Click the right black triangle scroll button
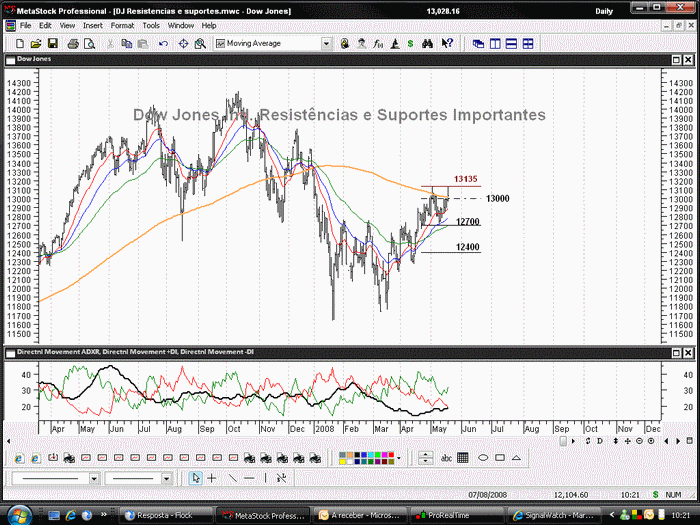 (x=678, y=441)
